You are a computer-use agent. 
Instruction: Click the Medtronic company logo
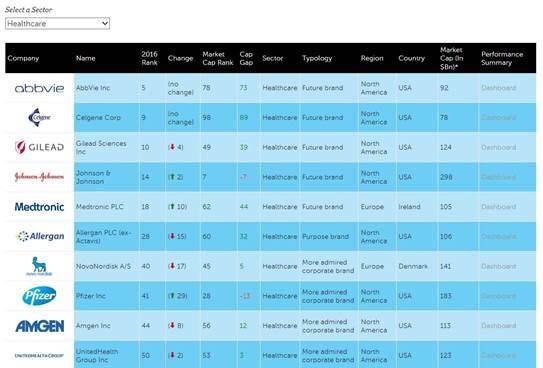coord(39,207)
